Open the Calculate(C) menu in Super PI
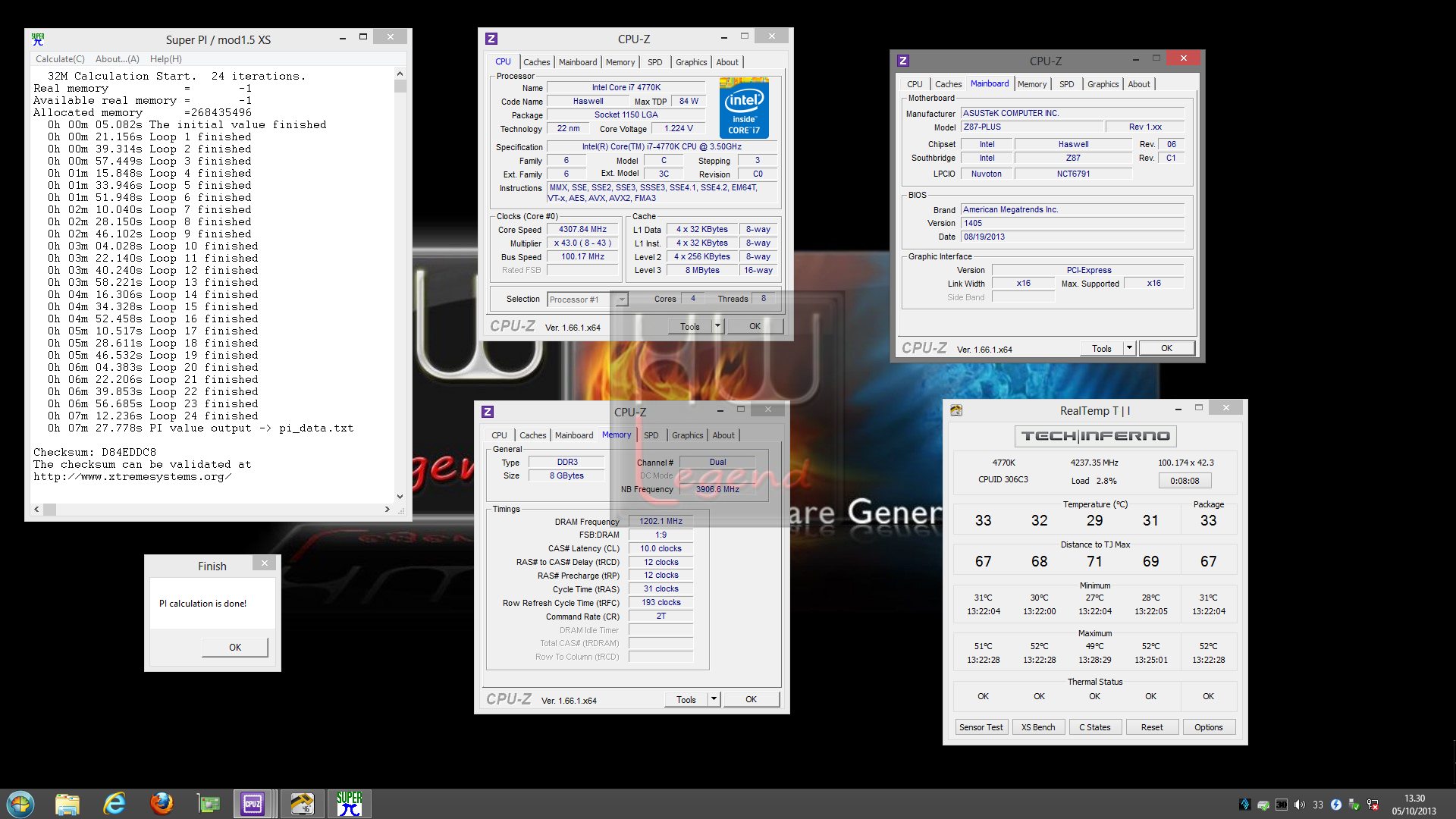Image resolution: width=1456 pixels, height=819 pixels. click(x=60, y=59)
